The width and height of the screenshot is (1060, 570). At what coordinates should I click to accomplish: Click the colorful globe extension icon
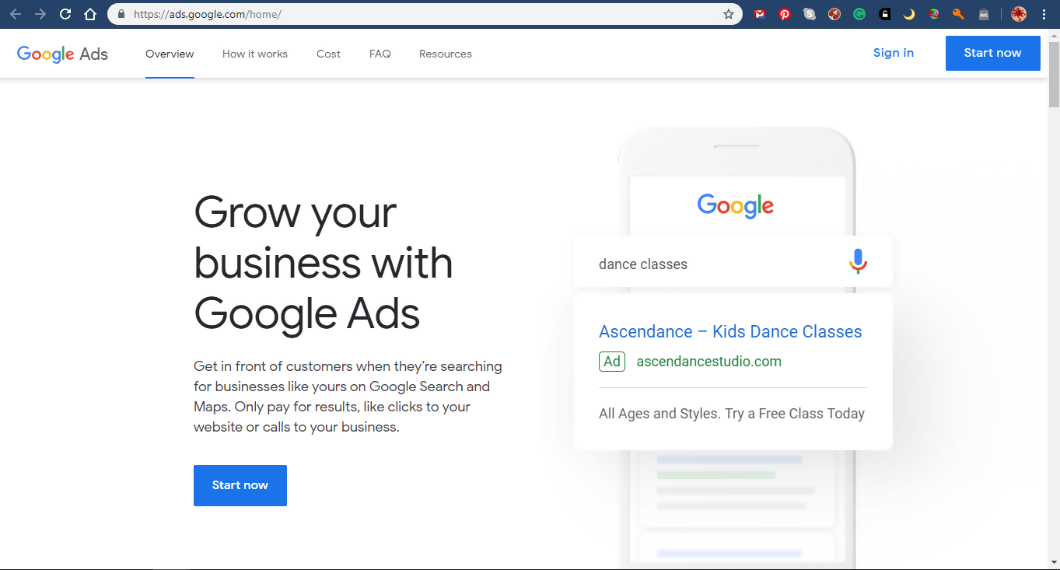[934, 14]
